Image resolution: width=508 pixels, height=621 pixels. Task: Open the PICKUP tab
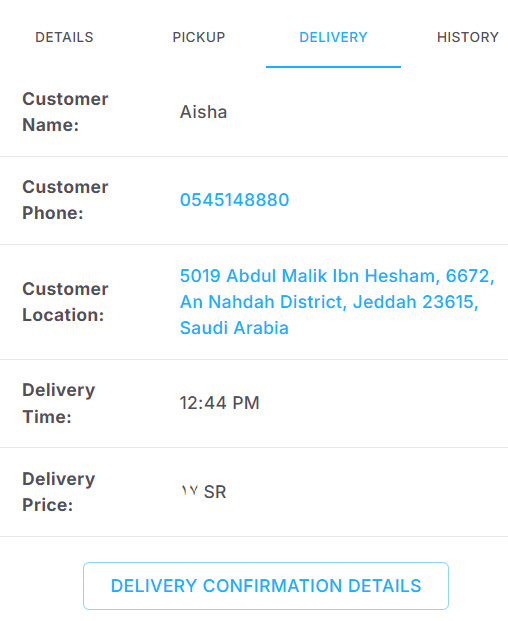[199, 37]
